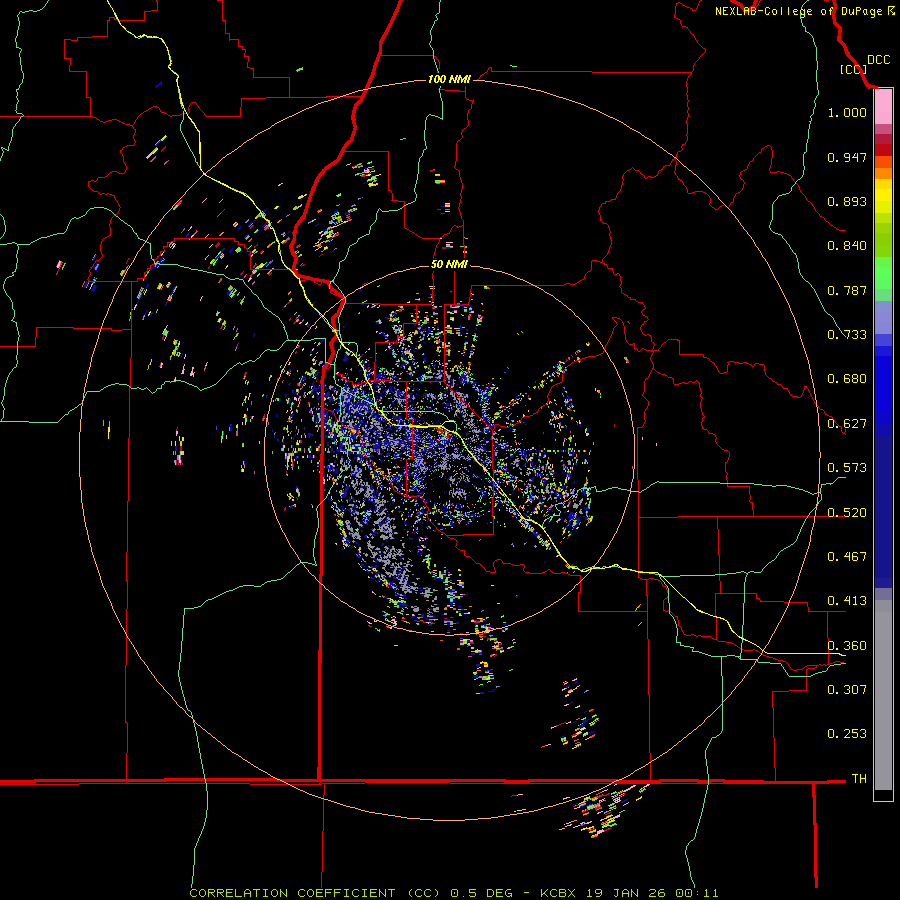Select the 0.413 color scale value

[847, 601]
